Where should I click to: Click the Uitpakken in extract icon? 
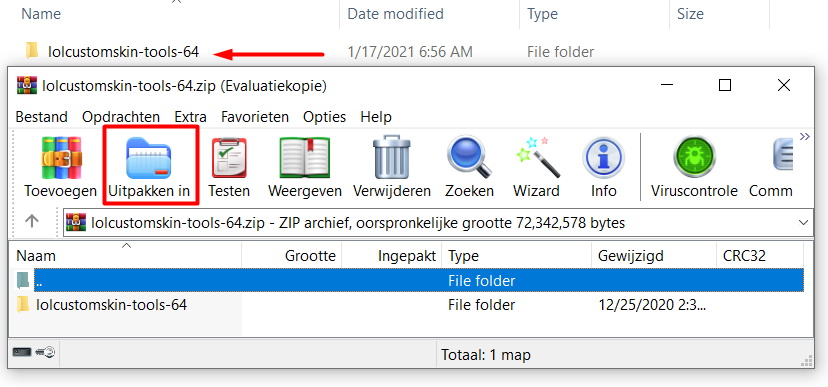(149, 157)
